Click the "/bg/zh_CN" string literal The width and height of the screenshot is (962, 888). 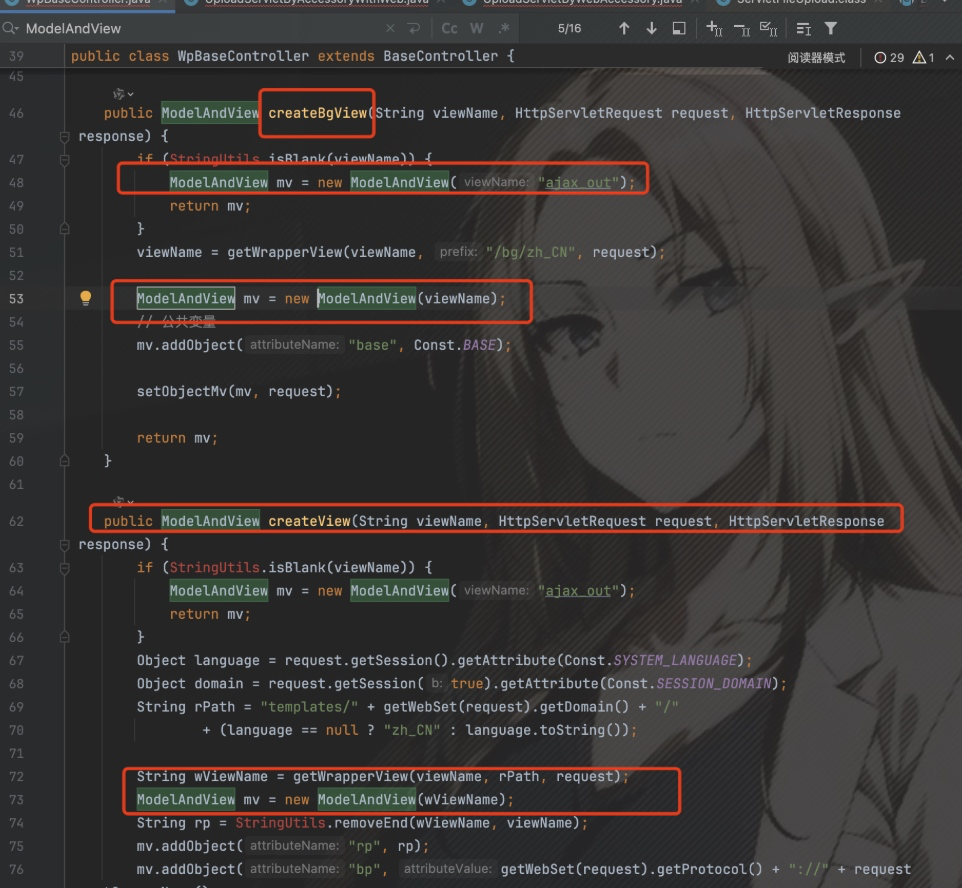pyautogui.click(x=531, y=252)
